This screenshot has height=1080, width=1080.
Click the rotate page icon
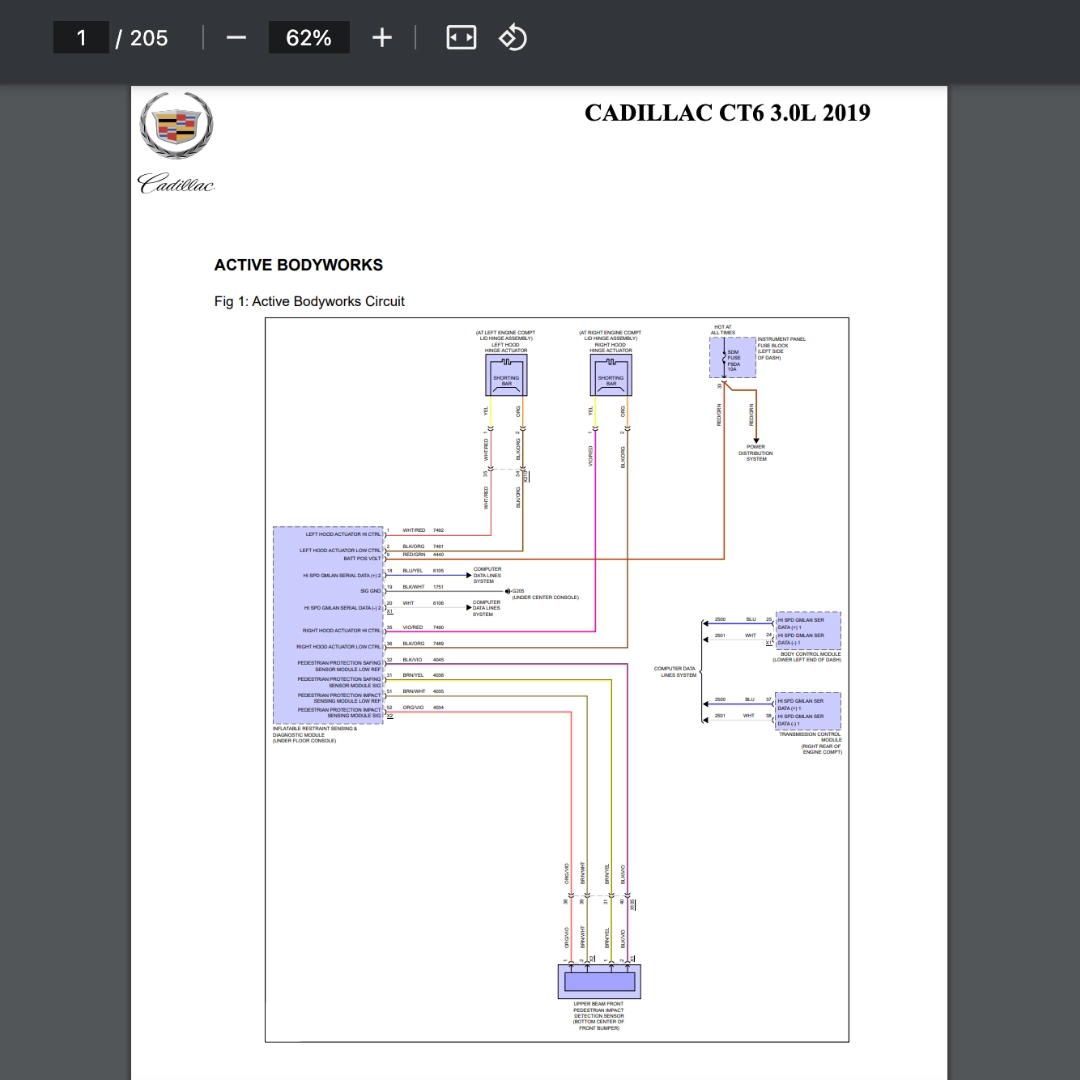[512, 37]
